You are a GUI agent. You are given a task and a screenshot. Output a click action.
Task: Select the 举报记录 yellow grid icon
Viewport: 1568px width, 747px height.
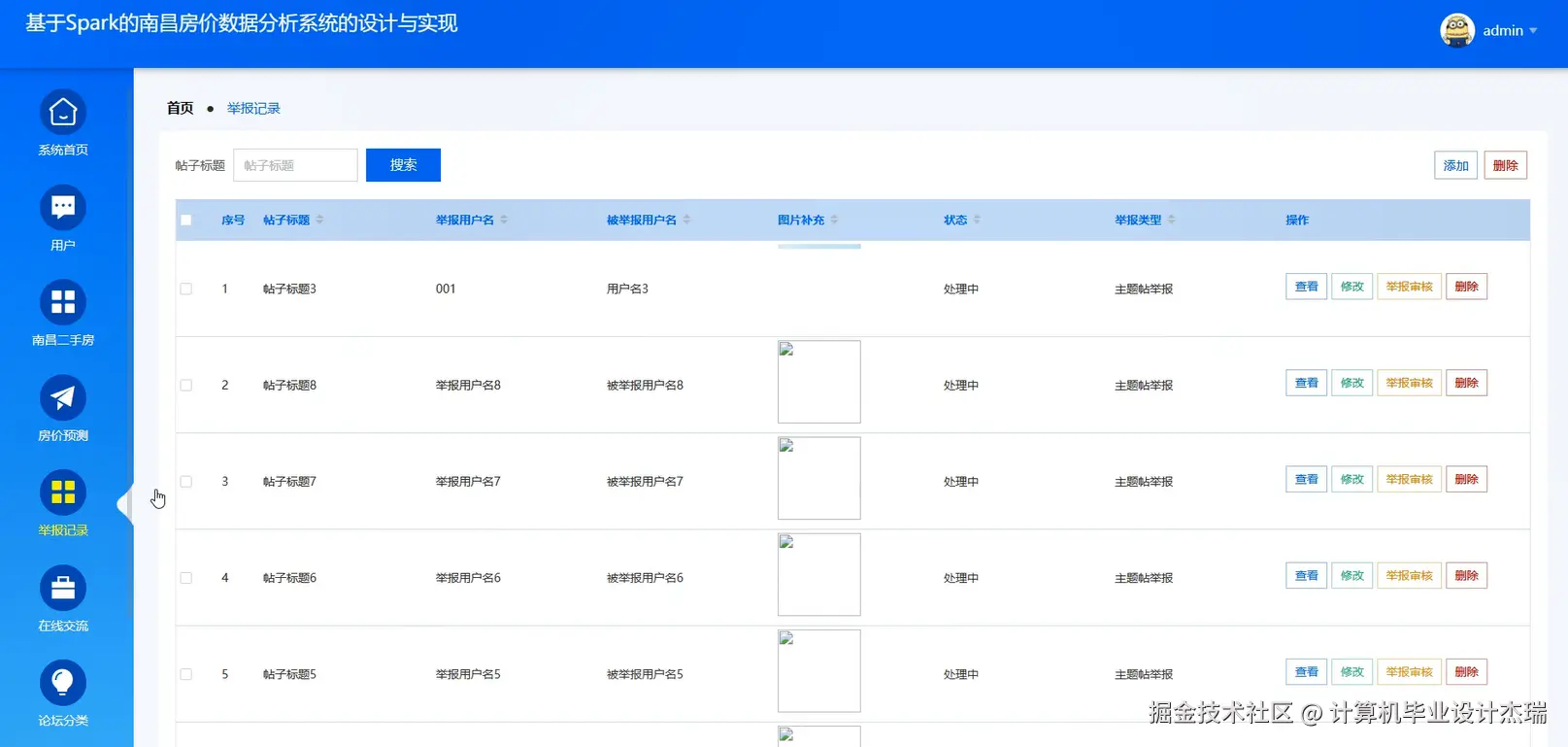[63, 493]
